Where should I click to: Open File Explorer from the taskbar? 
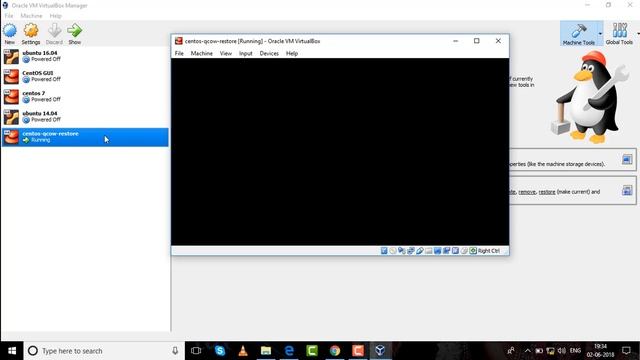pos(266,351)
